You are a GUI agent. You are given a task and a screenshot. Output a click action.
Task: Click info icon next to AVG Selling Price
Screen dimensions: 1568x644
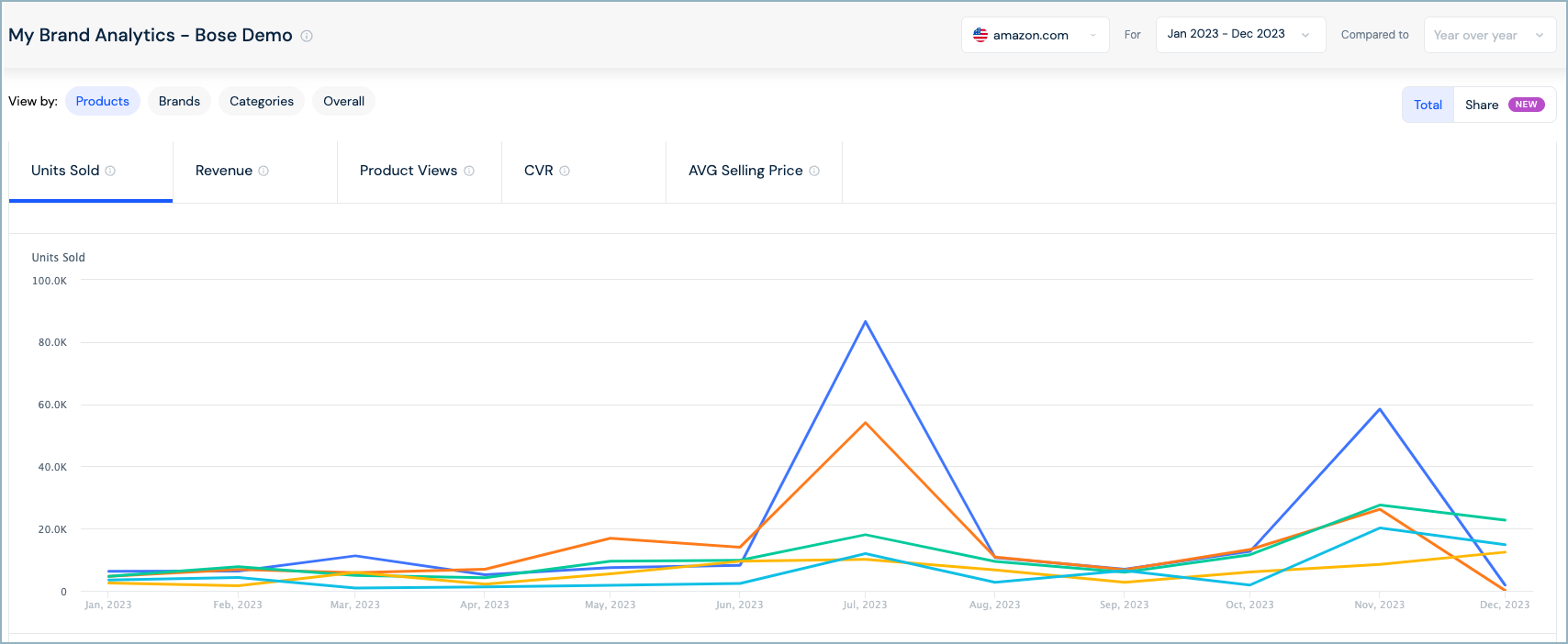click(814, 171)
